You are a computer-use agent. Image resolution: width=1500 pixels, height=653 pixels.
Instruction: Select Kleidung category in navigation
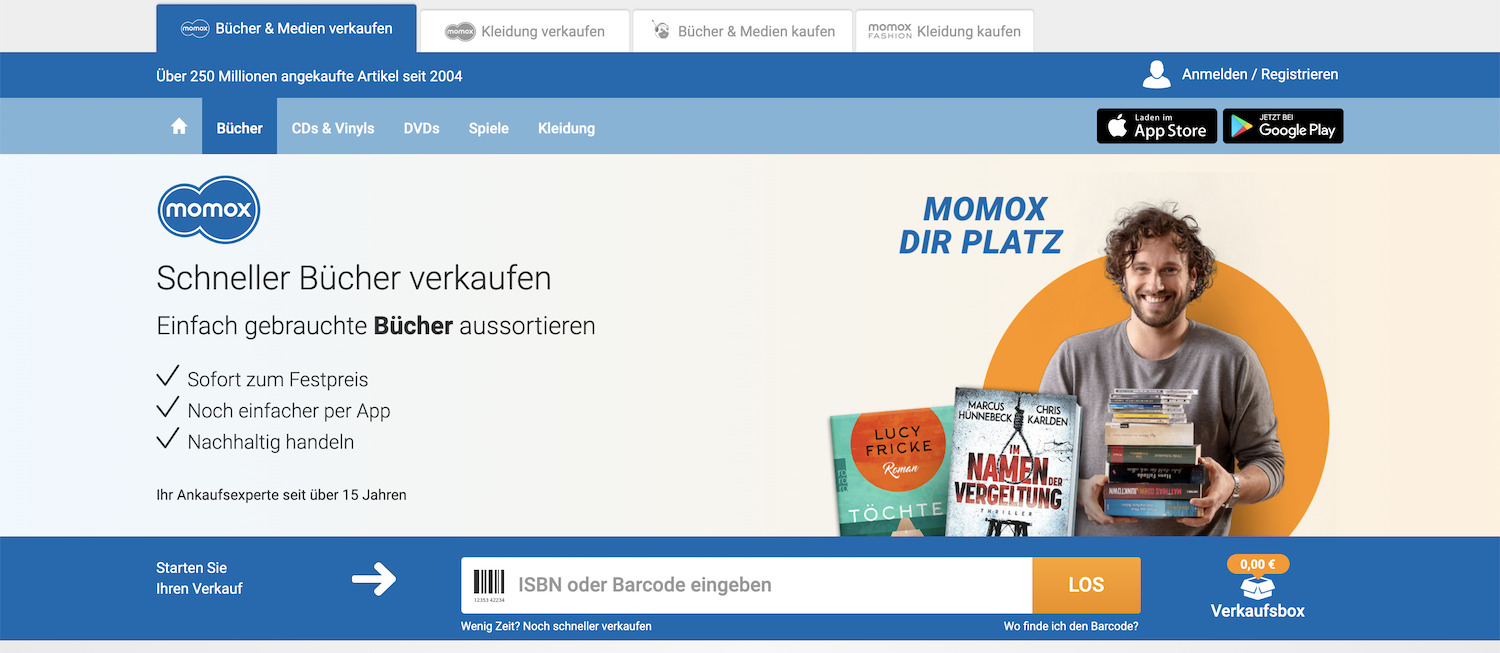pyautogui.click(x=566, y=128)
